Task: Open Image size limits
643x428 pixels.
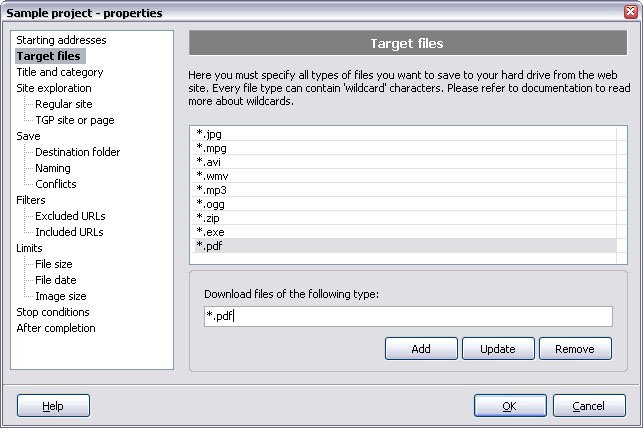Action: [x=61, y=296]
